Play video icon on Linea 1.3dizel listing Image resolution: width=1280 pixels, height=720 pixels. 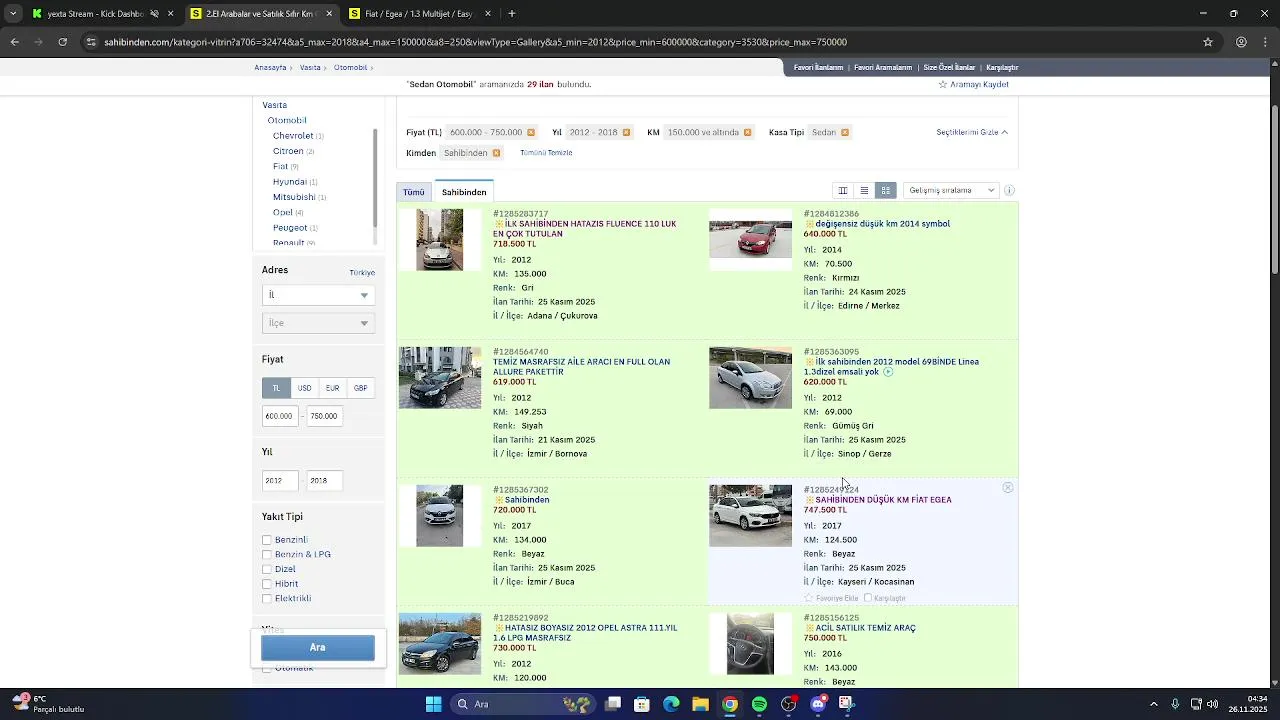tap(888, 372)
